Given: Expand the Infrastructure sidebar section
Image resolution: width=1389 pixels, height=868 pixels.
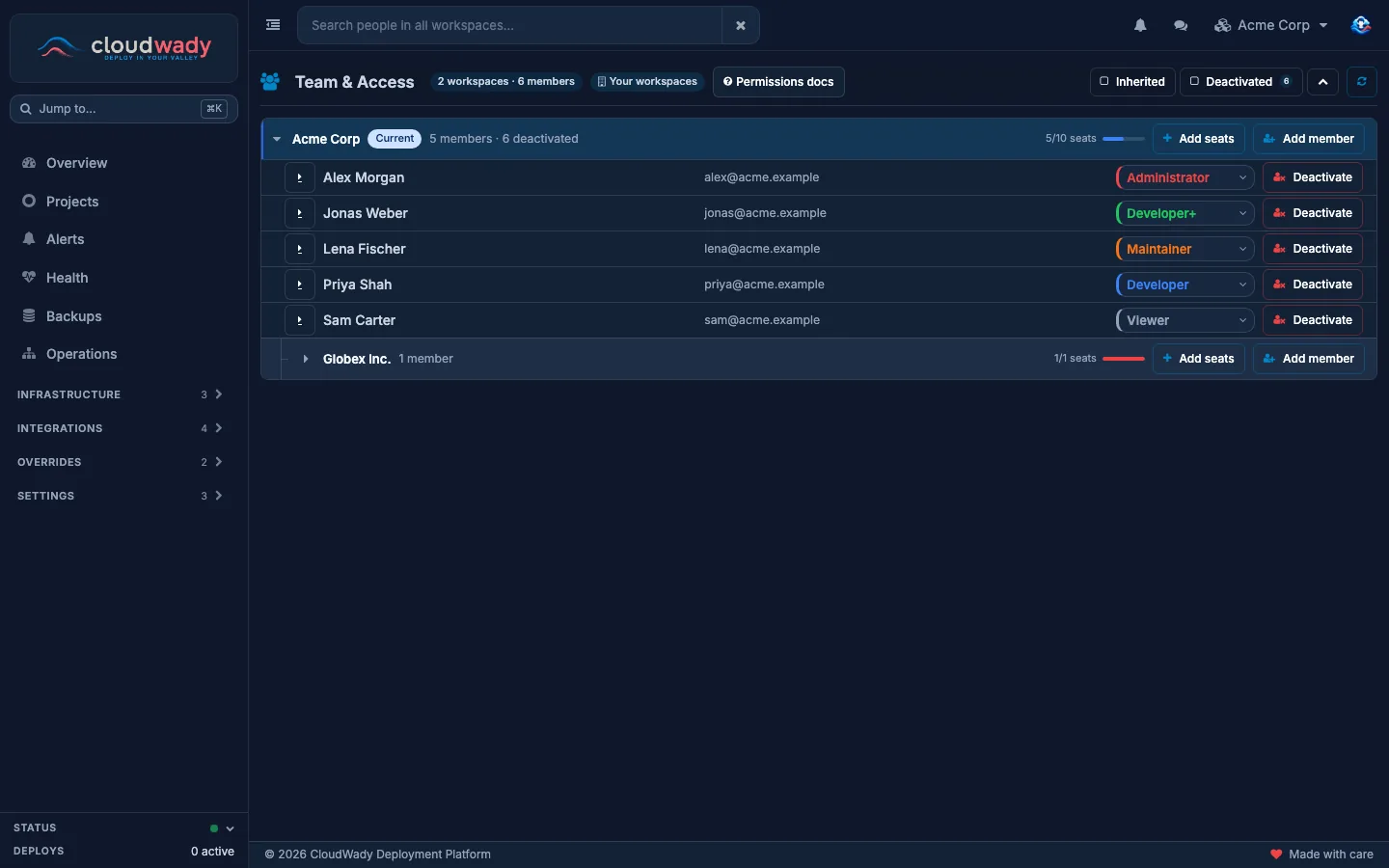Looking at the screenshot, I should (x=120, y=394).
